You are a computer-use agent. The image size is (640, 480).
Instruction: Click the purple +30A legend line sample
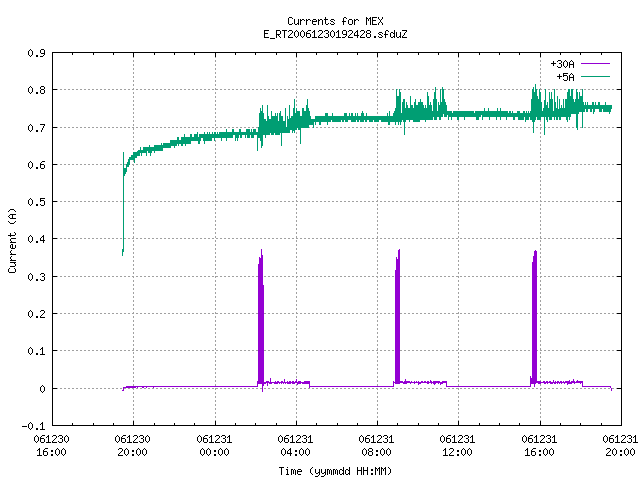click(595, 64)
